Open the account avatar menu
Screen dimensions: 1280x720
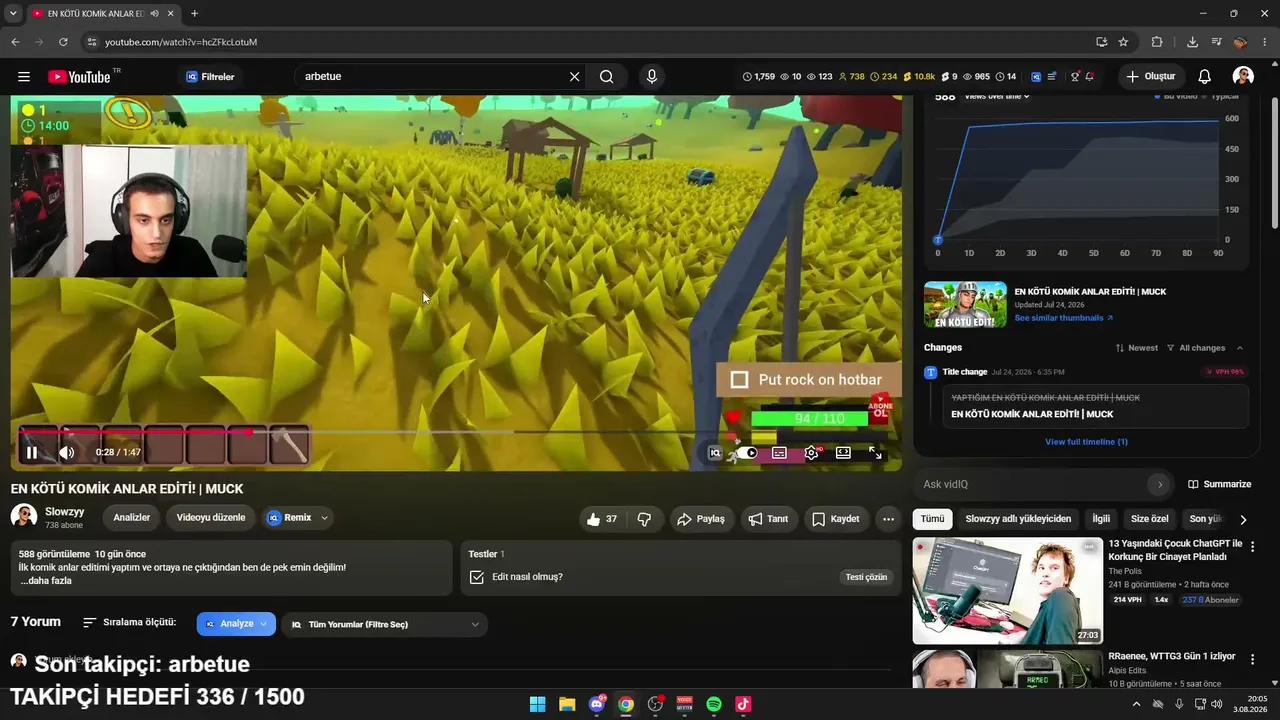pyautogui.click(x=1243, y=77)
